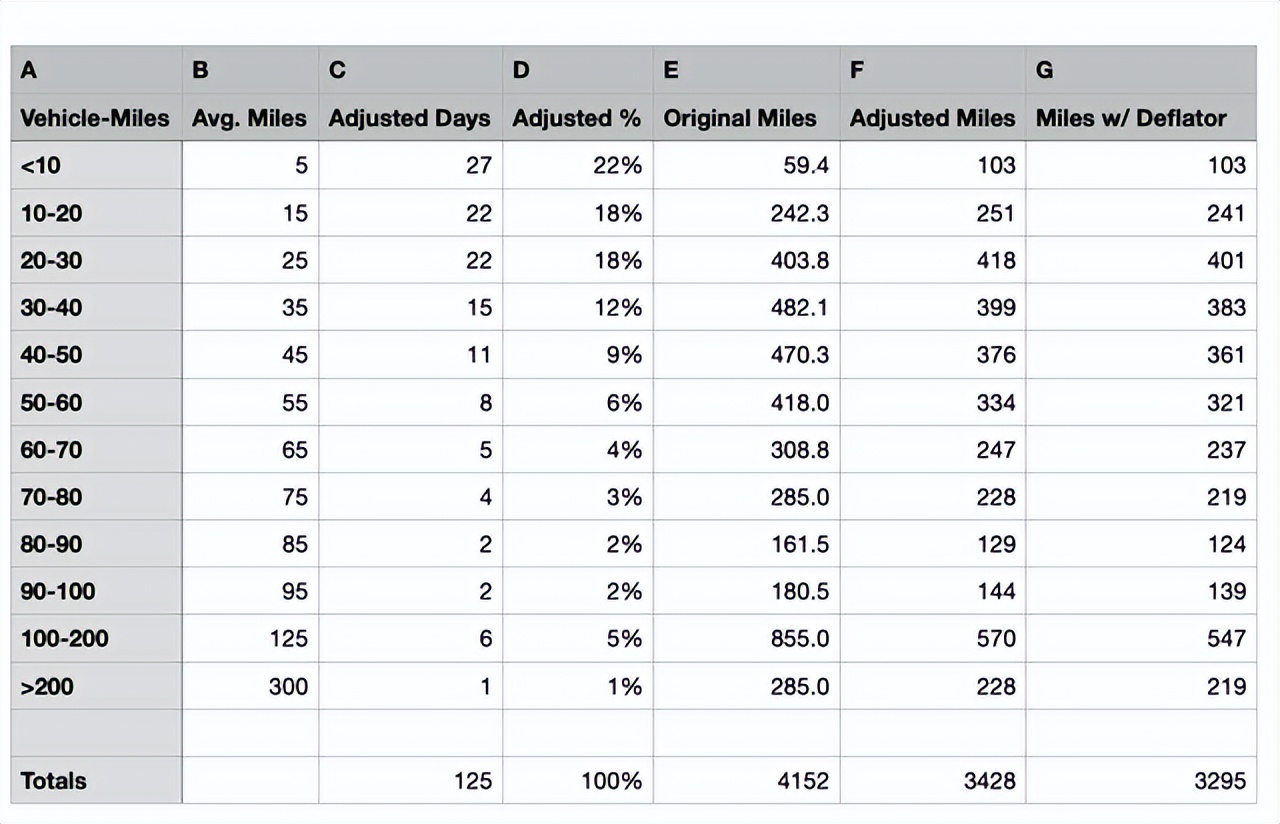The width and height of the screenshot is (1280, 824).
Task: Click the Miles w/ Deflator header
Action: [x=1140, y=118]
